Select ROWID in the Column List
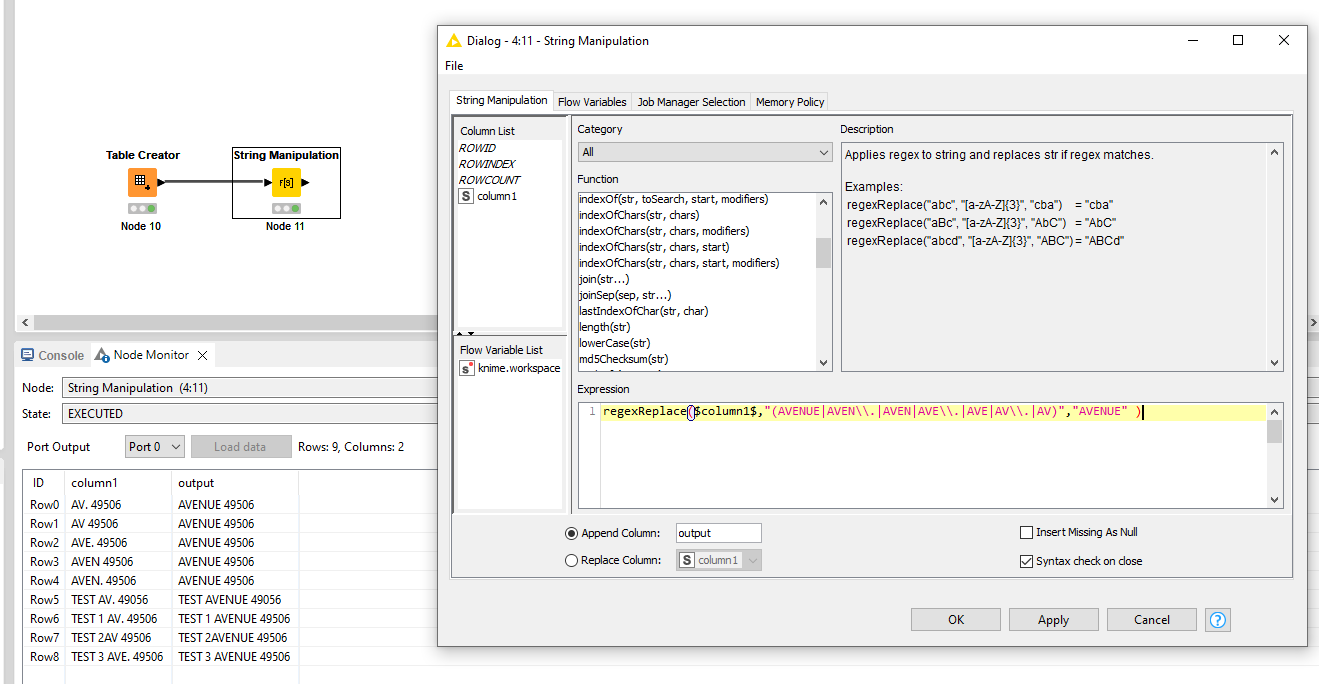Viewport: 1319px width, 684px height. (477, 148)
